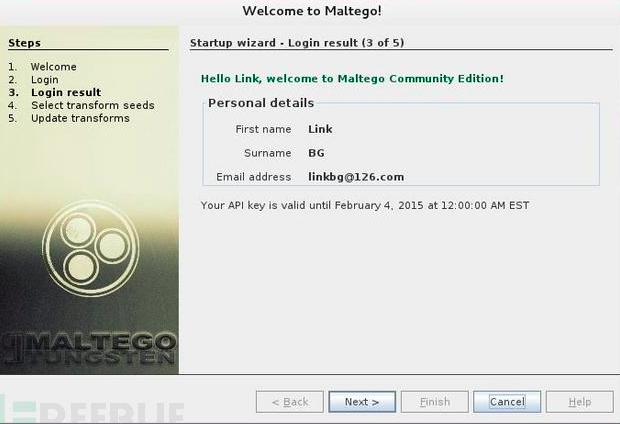Click the Maltego three-circle logo

(x=91, y=248)
